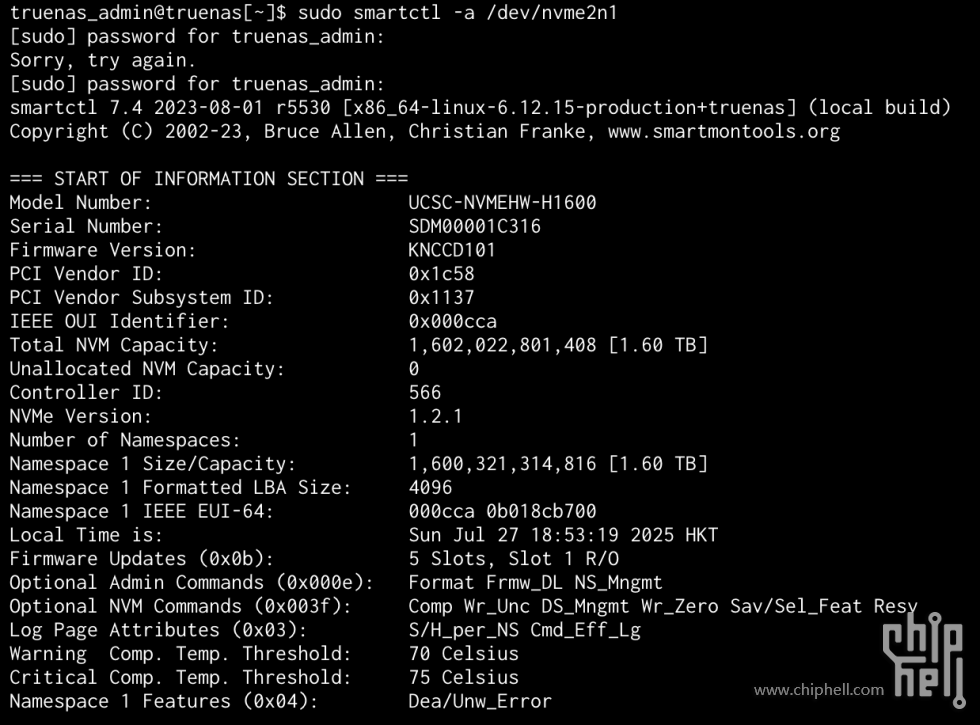Click the www.smartmontools.org URL text
This screenshot has width=980, height=725.
click(x=724, y=132)
